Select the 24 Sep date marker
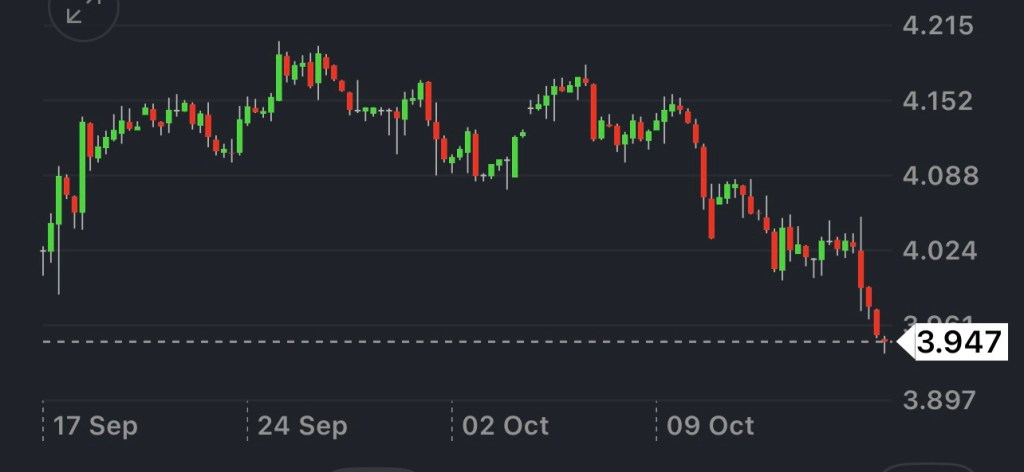Screen dimensions: 1024x472 pyautogui.click(x=302, y=426)
